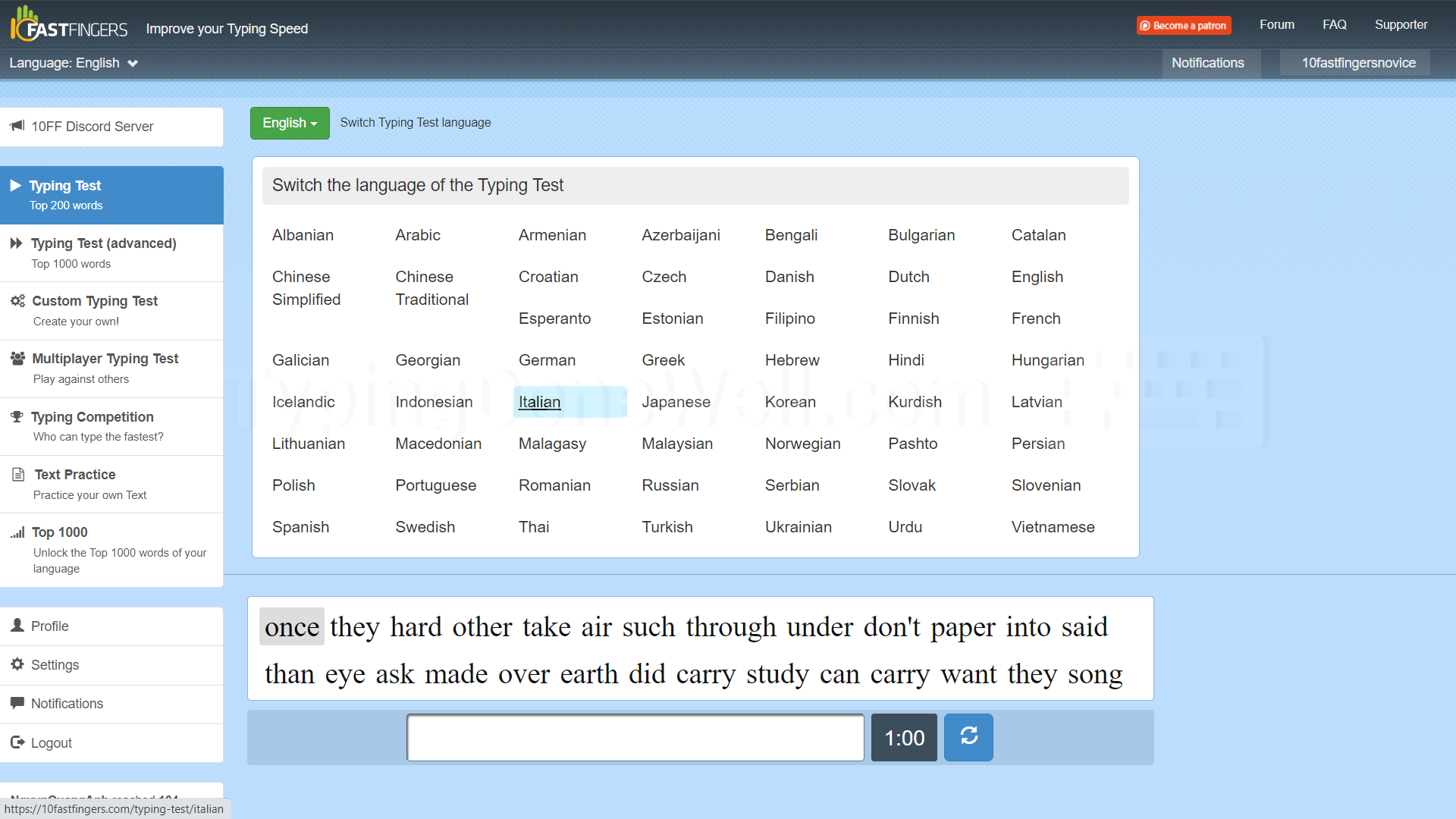
Task: Click the Custom Typing Test gears icon
Action: pos(17,301)
